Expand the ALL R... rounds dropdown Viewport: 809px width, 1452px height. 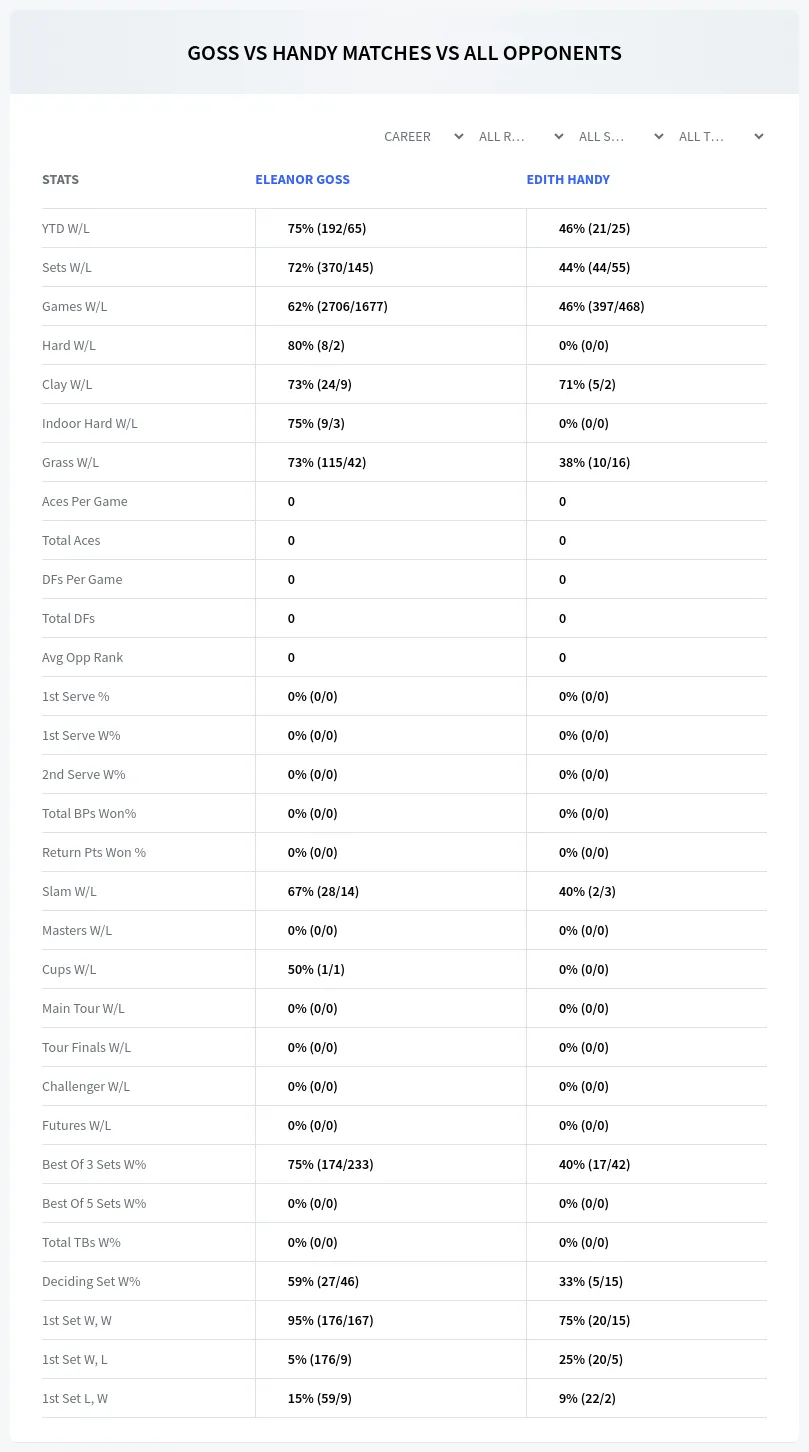tap(521, 136)
